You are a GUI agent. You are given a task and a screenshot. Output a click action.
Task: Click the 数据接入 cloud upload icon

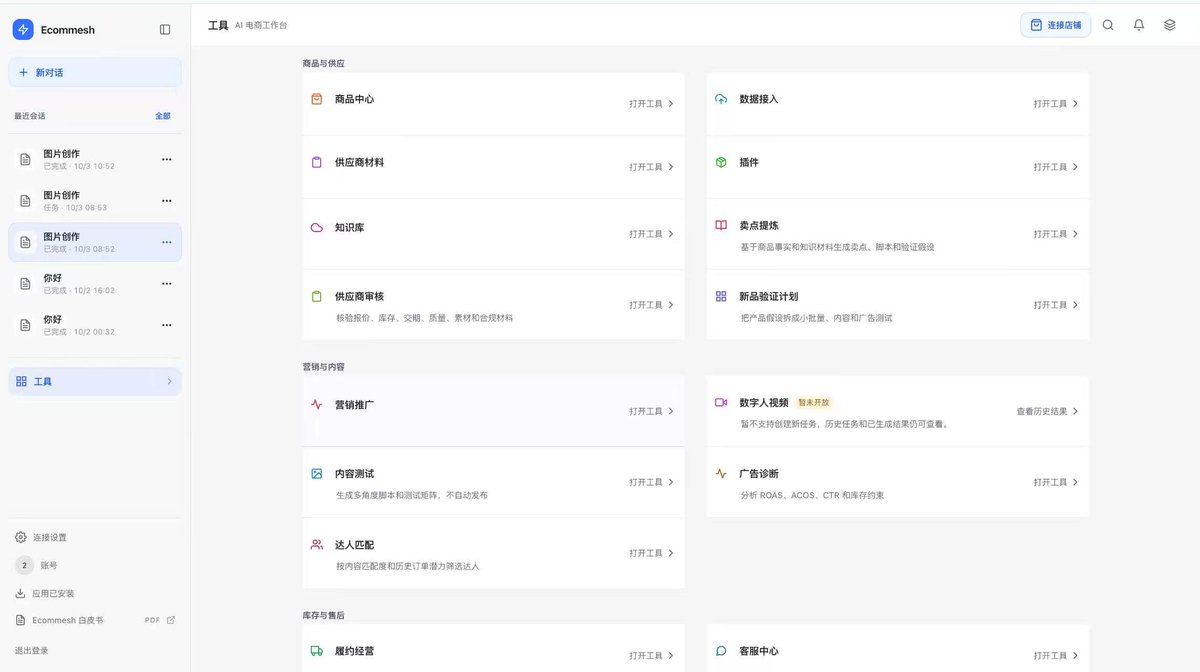coord(721,99)
